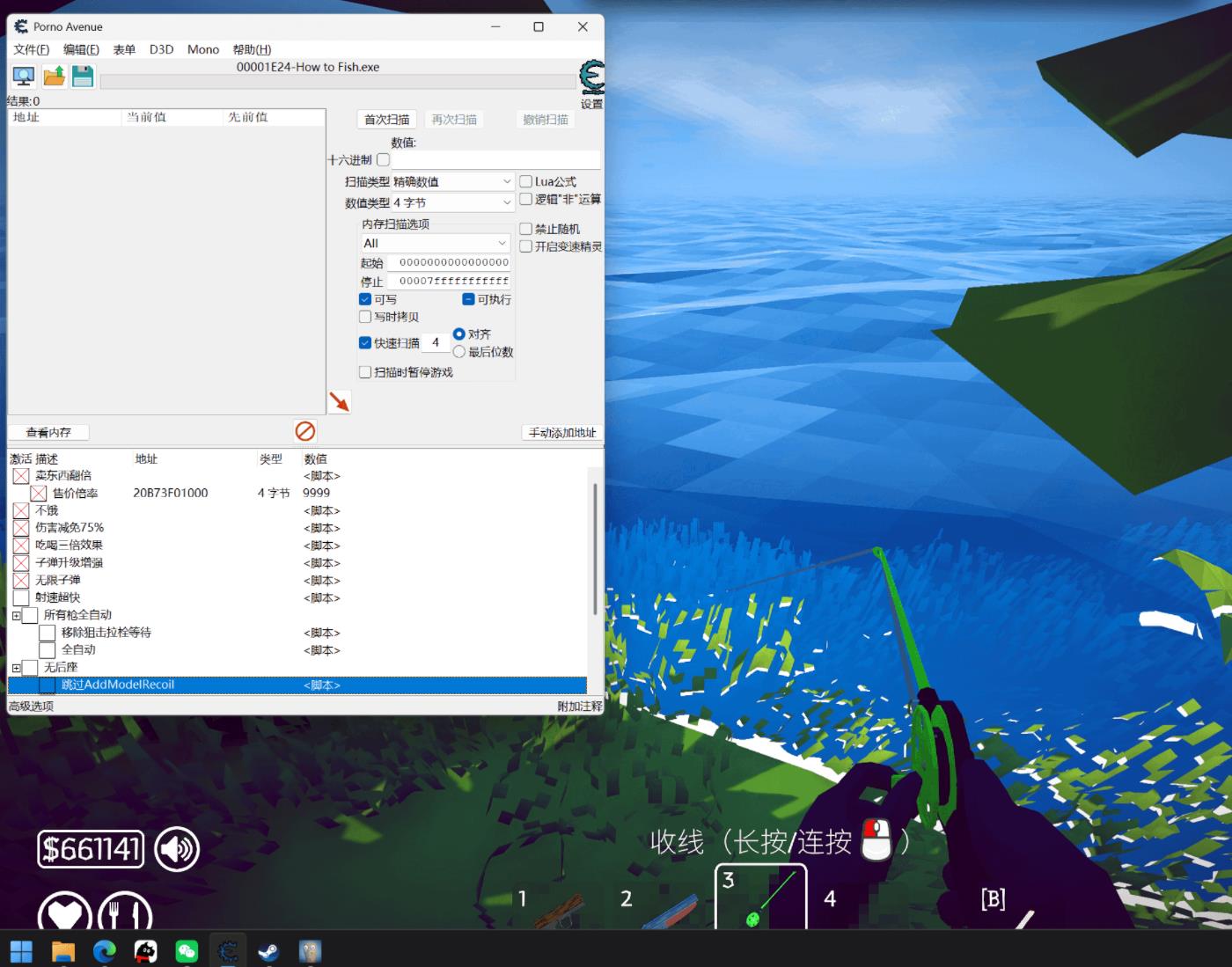The image size is (1232, 967).
Task: Click the 首次扫描 first scan button
Action: (387, 120)
